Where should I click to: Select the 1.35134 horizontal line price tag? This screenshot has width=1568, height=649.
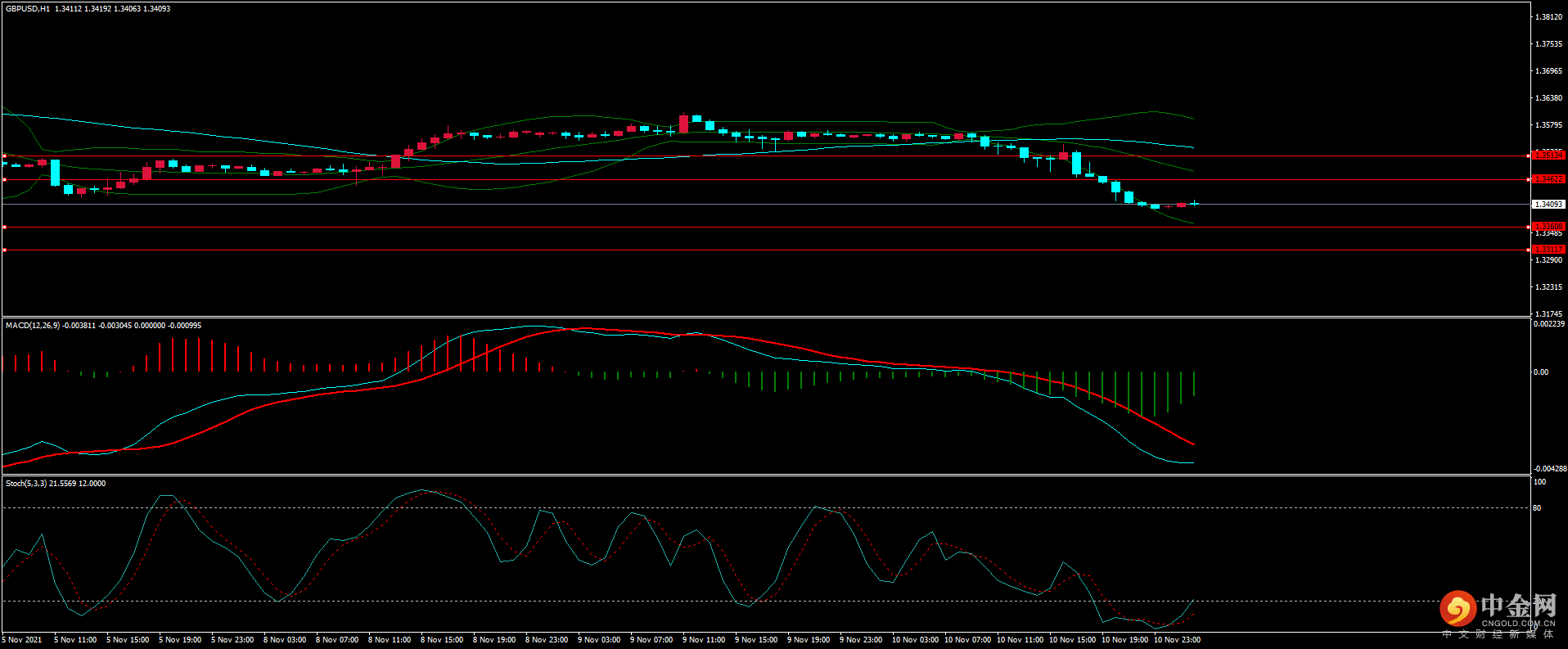point(1548,155)
